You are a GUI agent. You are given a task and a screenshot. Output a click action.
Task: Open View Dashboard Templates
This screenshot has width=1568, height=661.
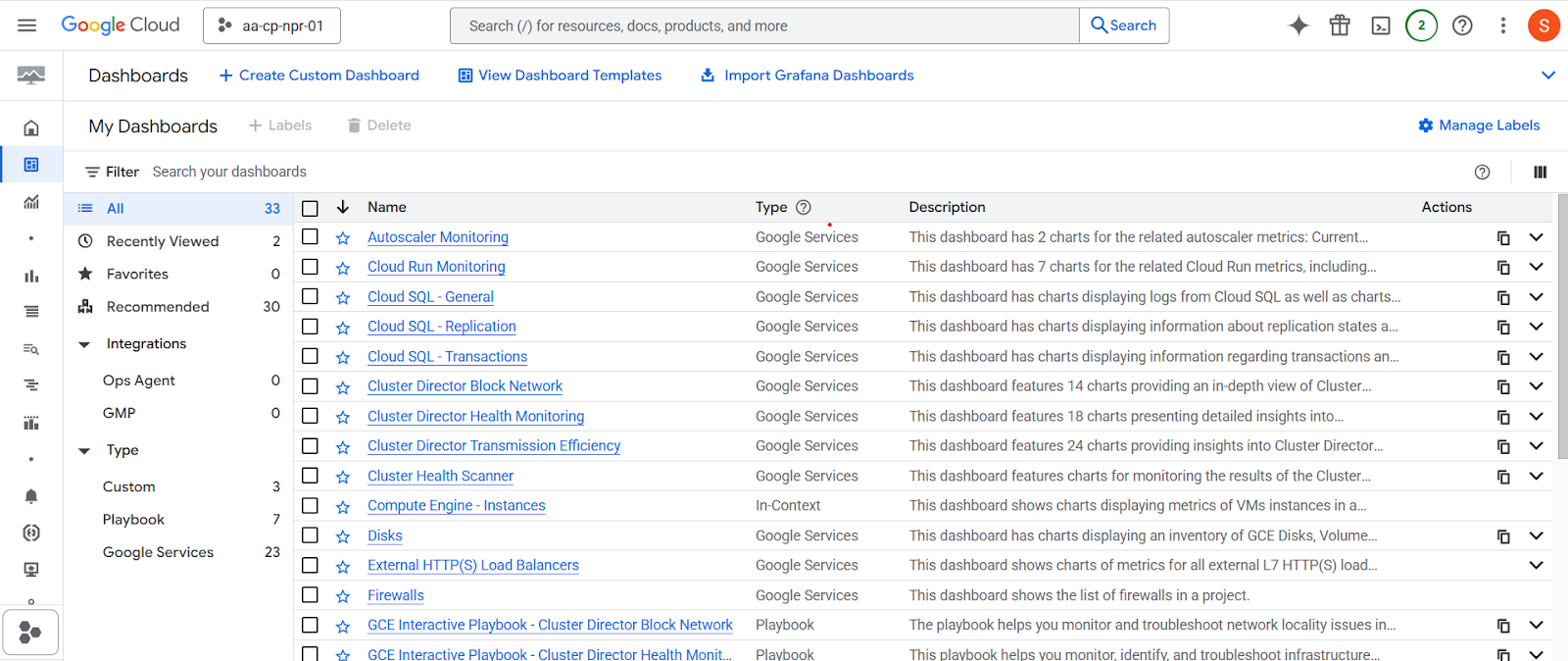[560, 76]
